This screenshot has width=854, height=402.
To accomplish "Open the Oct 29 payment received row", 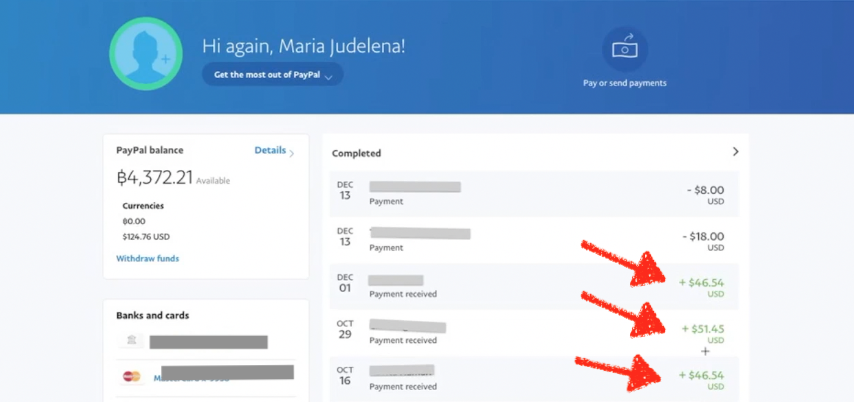I will (534, 333).
